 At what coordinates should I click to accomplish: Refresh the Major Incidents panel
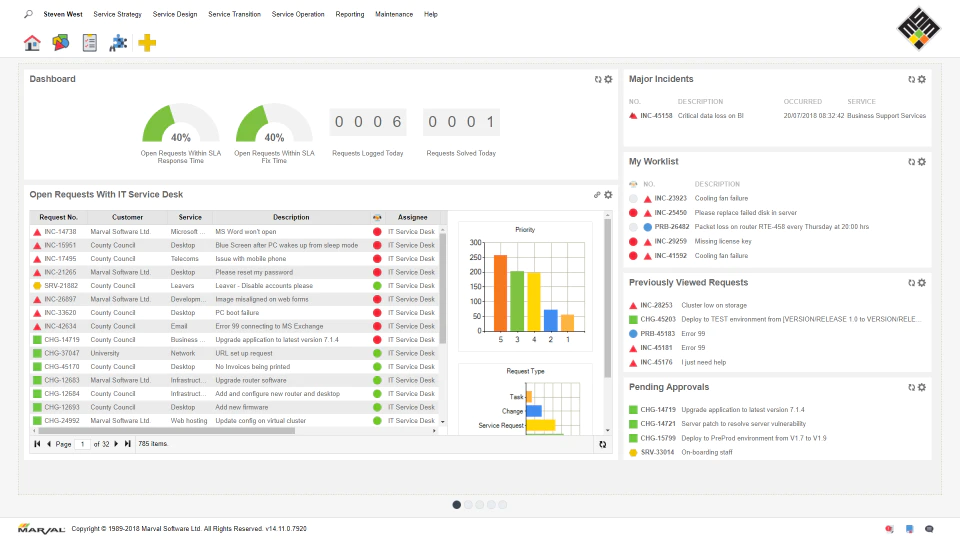click(x=911, y=80)
